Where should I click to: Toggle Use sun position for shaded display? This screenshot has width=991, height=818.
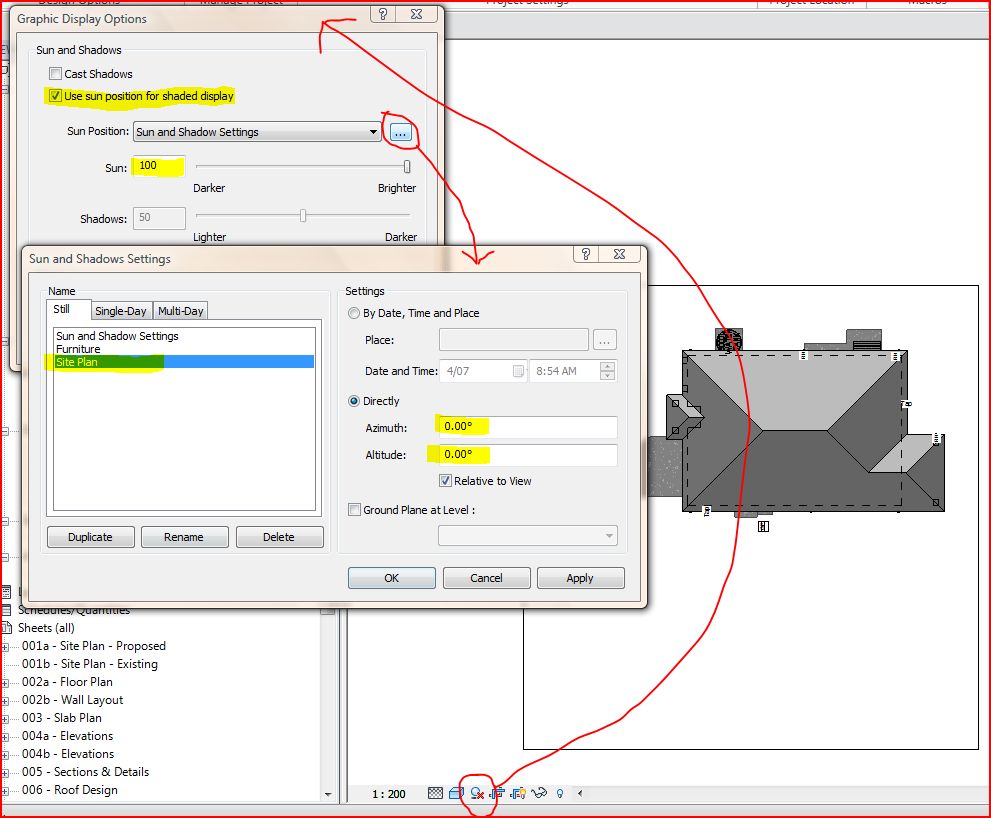point(56,96)
